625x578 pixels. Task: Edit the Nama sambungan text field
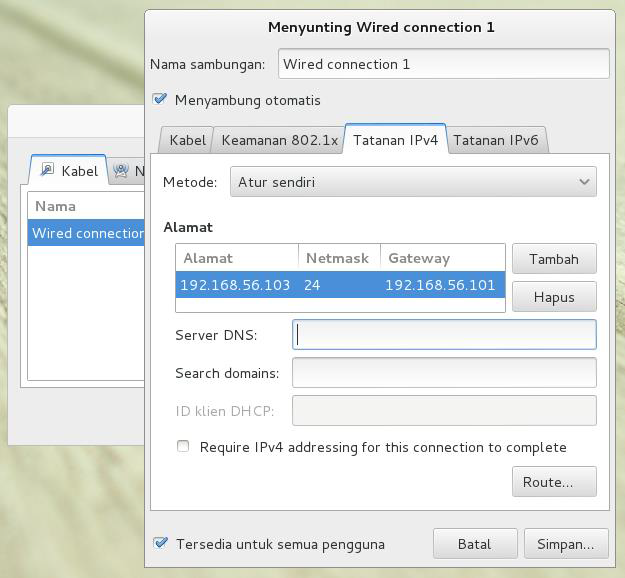tap(443, 64)
